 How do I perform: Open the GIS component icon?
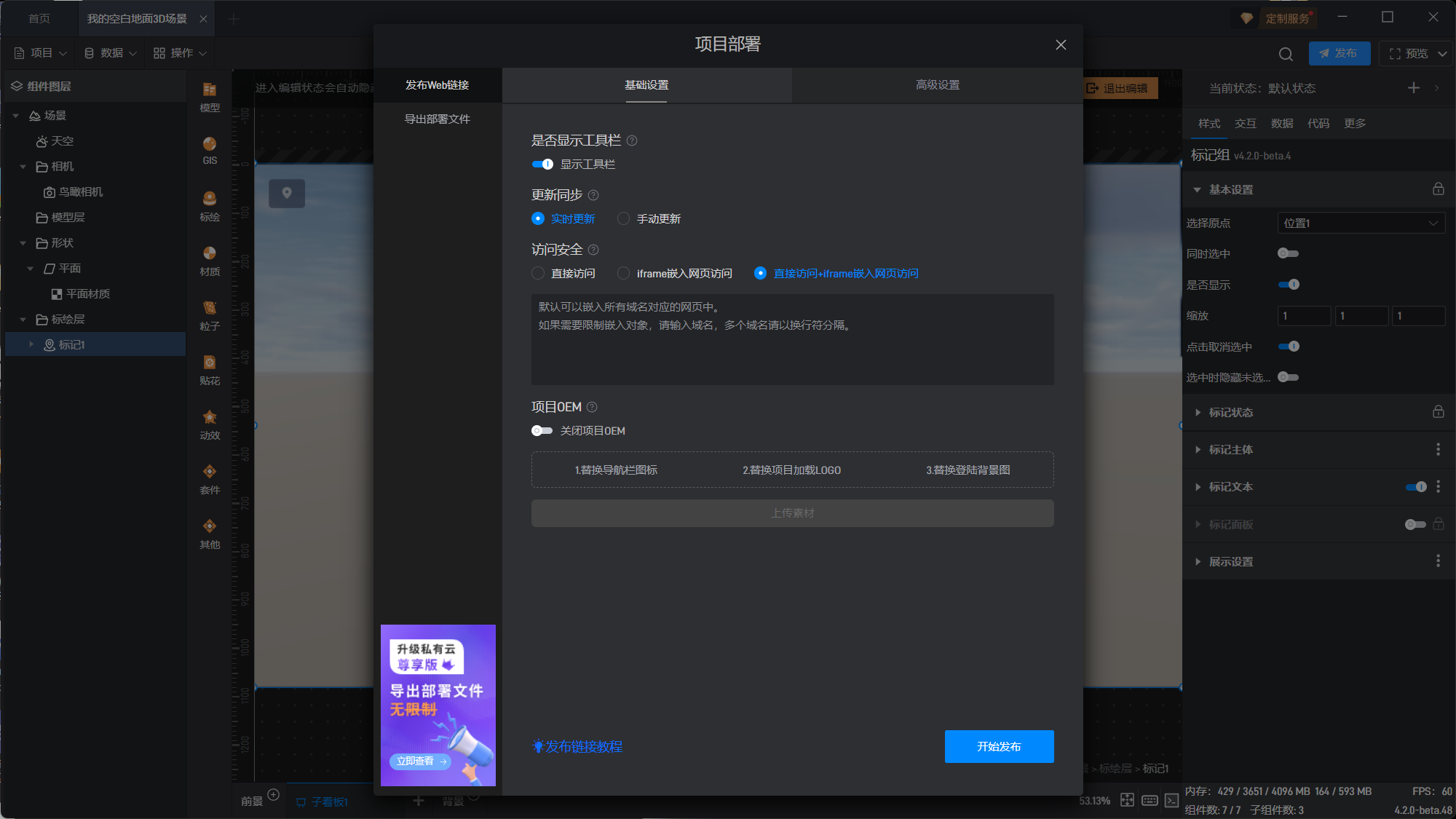210,150
